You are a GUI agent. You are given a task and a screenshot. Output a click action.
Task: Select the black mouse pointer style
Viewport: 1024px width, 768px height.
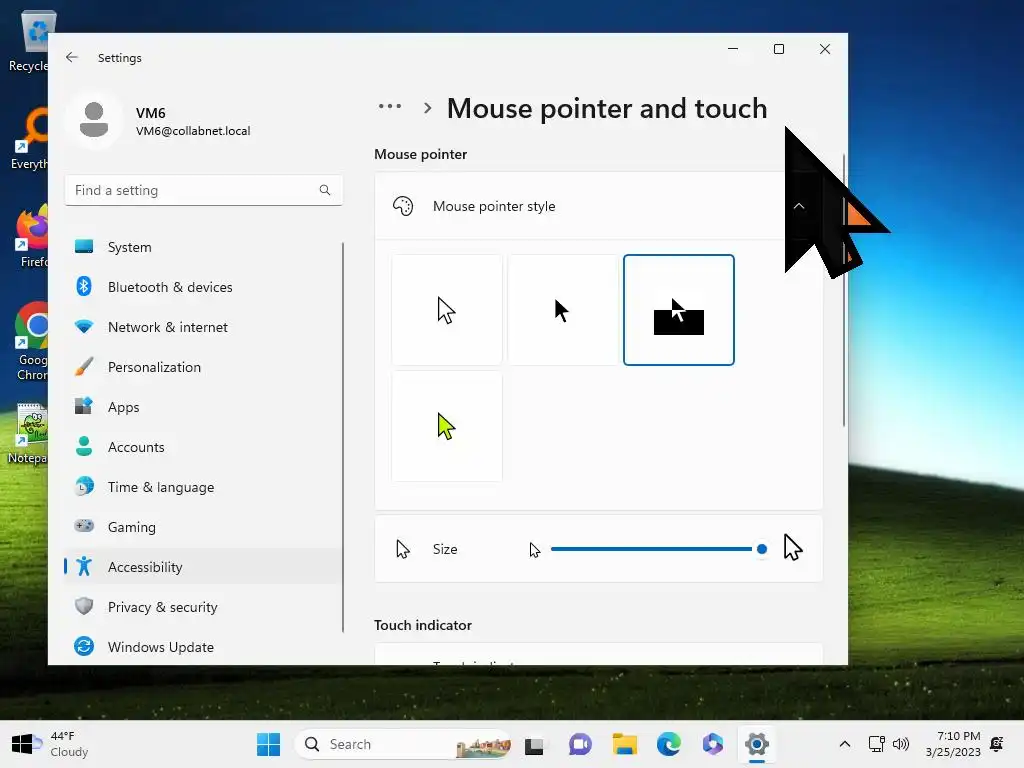(x=562, y=310)
